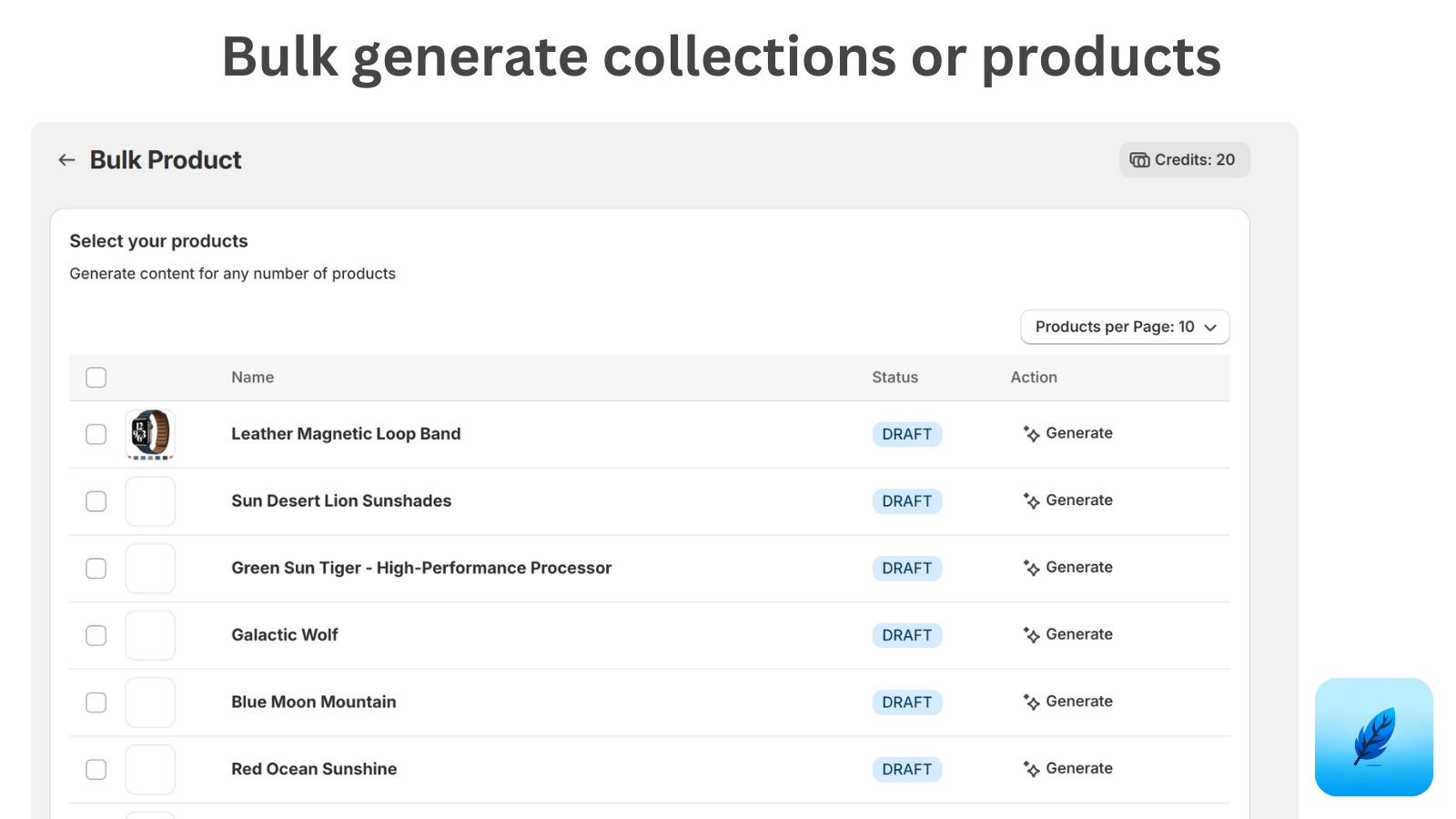This screenshot has width=1456, height=819.
Task: Click sparkle generate icon for Green Sun Tiger
Action: (x=1031, y=568)
